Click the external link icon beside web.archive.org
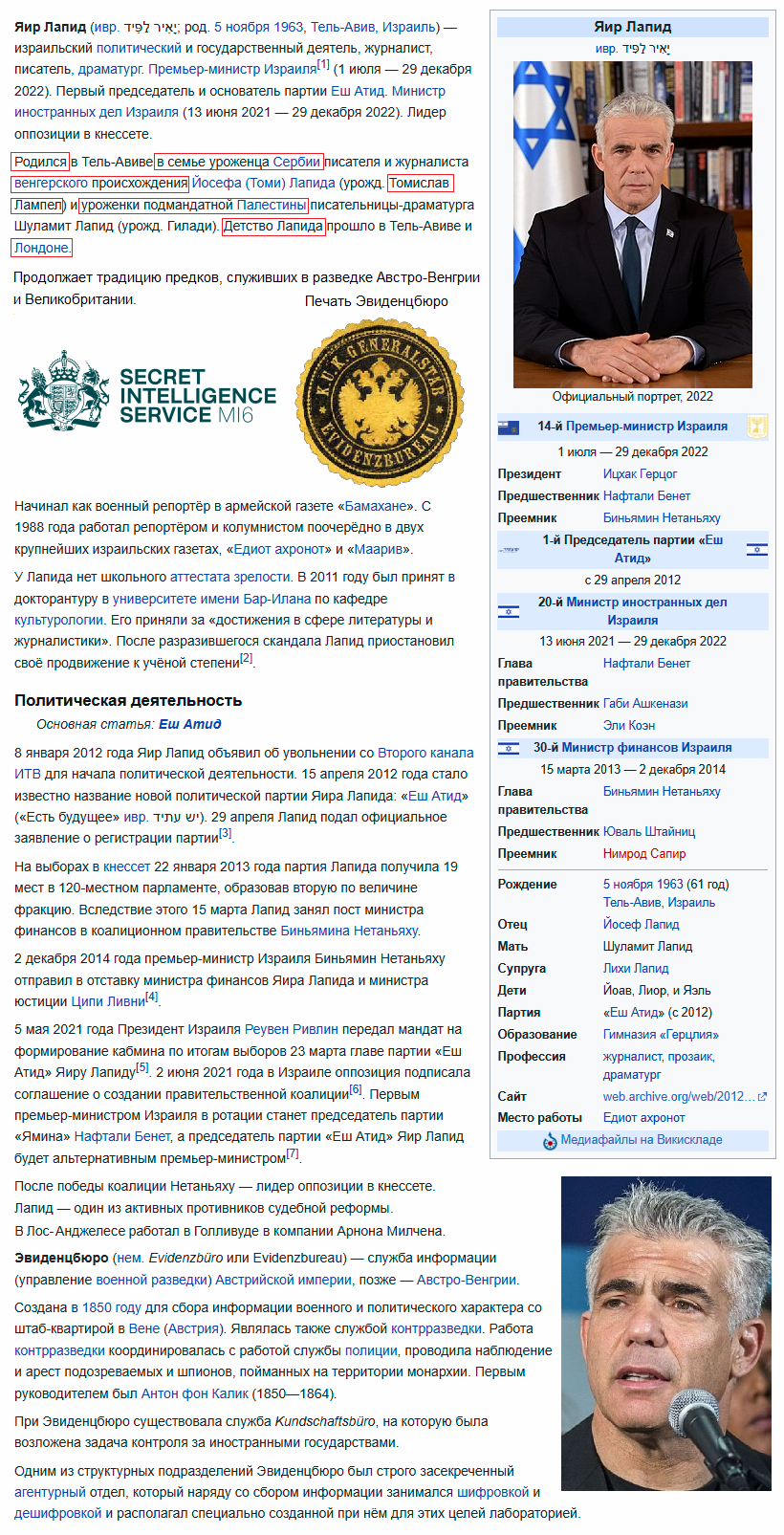Image resolution: width=784 pixels, height=1535 pixels. coord(762,1097)
